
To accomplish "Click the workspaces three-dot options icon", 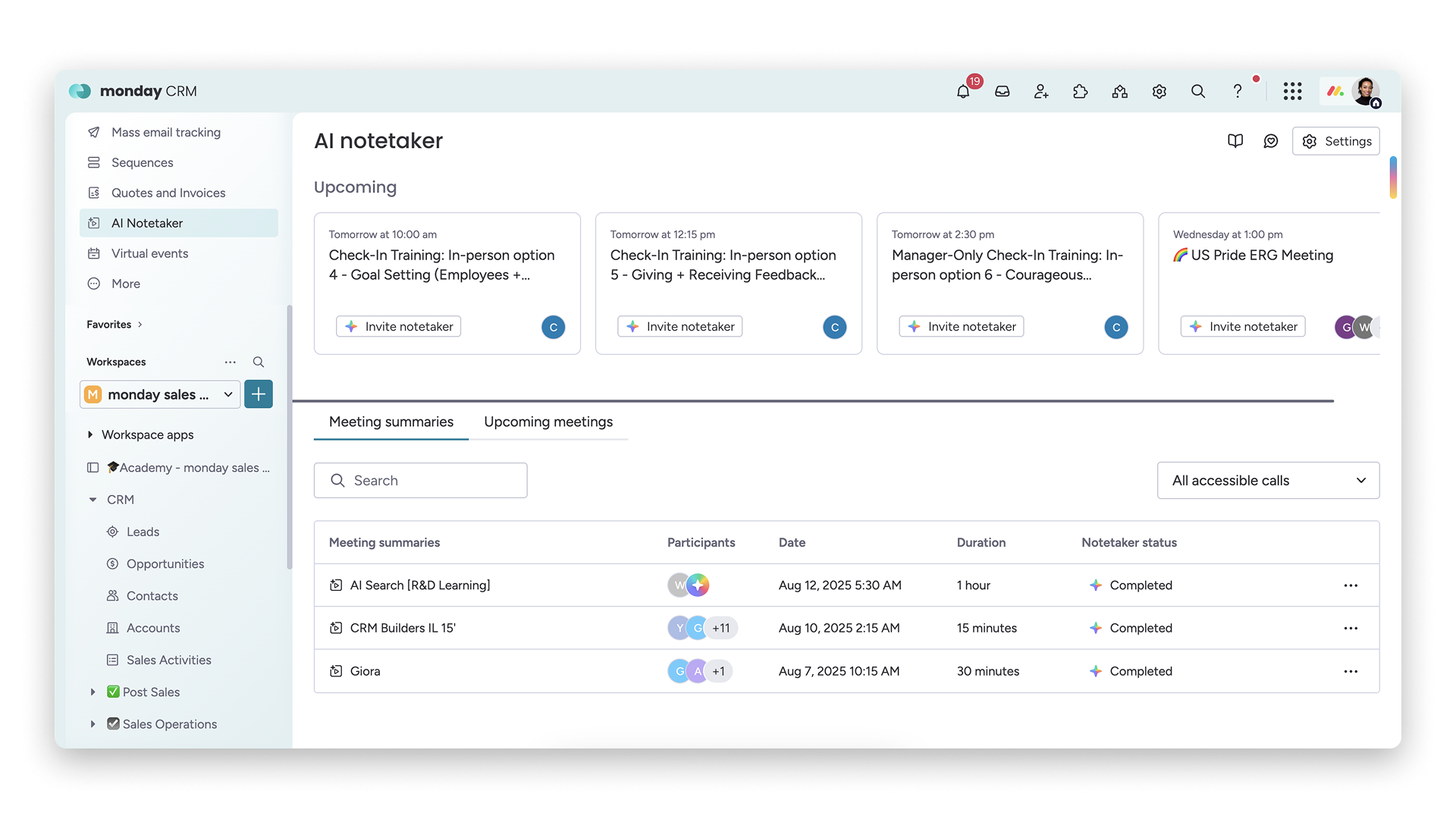I will 231,362.
